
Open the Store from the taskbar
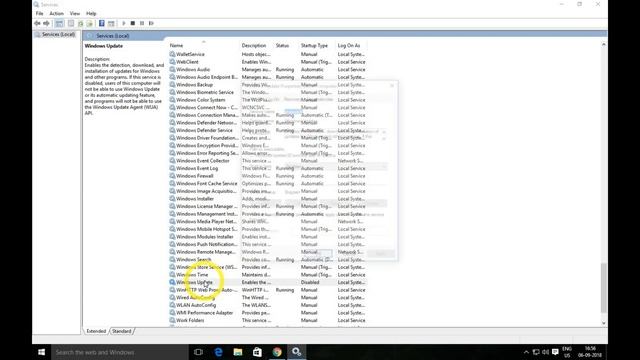pos(257,352)
